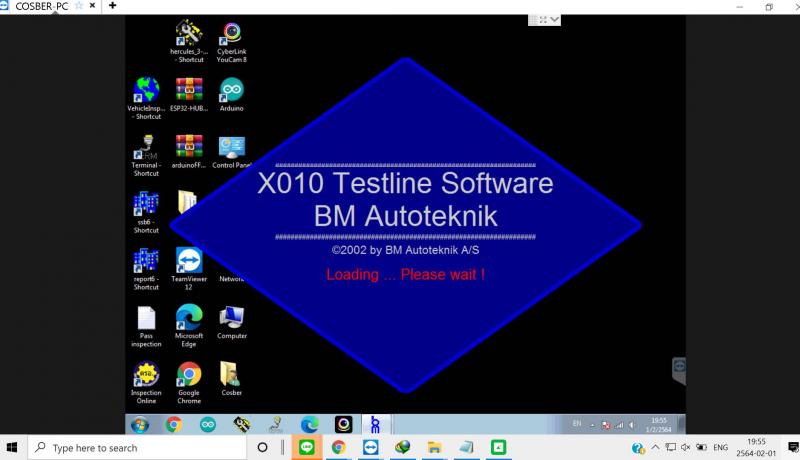
Task: Select the active BM Autoteknik taskbar button
Action: (376, 424)
